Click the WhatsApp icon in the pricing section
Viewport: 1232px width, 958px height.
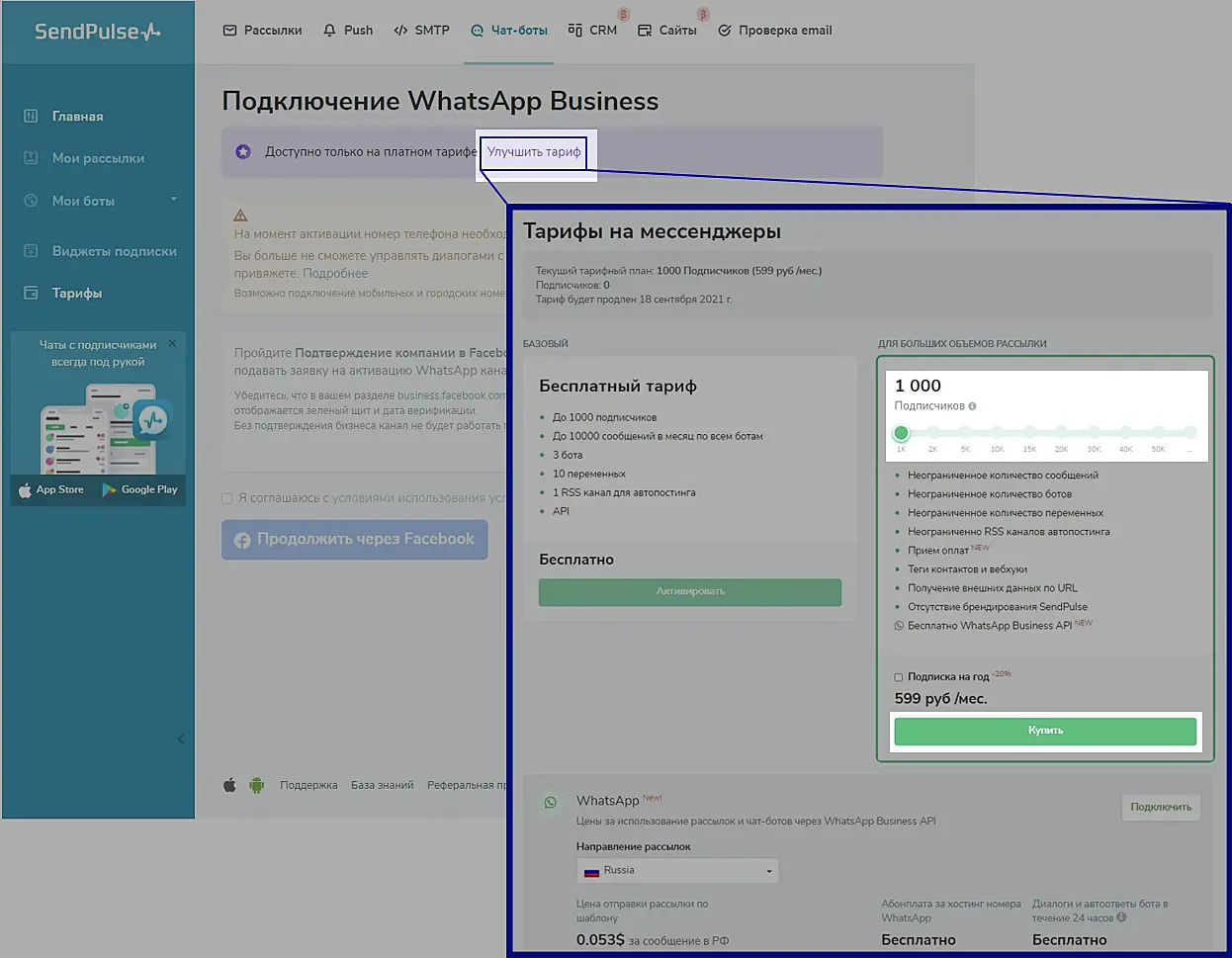551,802
